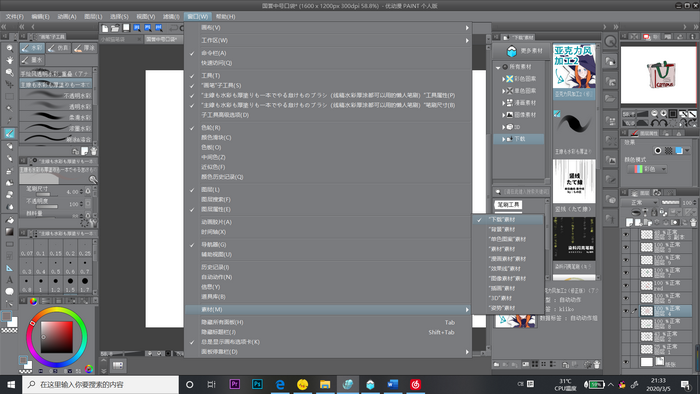
Task: Toggle visibility of layer 图层 5
Action: 626,298
